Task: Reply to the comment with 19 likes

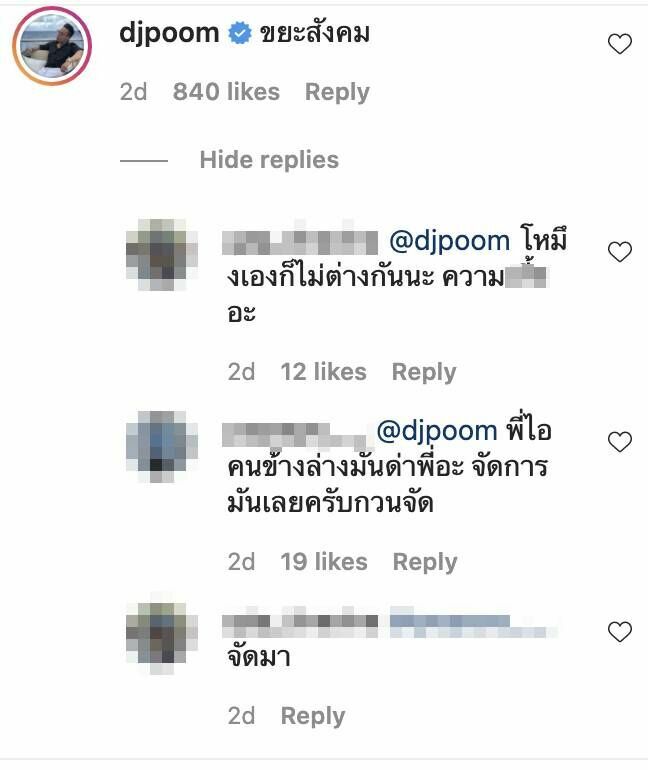Action: pyautogui.click(x=425, y=562)
